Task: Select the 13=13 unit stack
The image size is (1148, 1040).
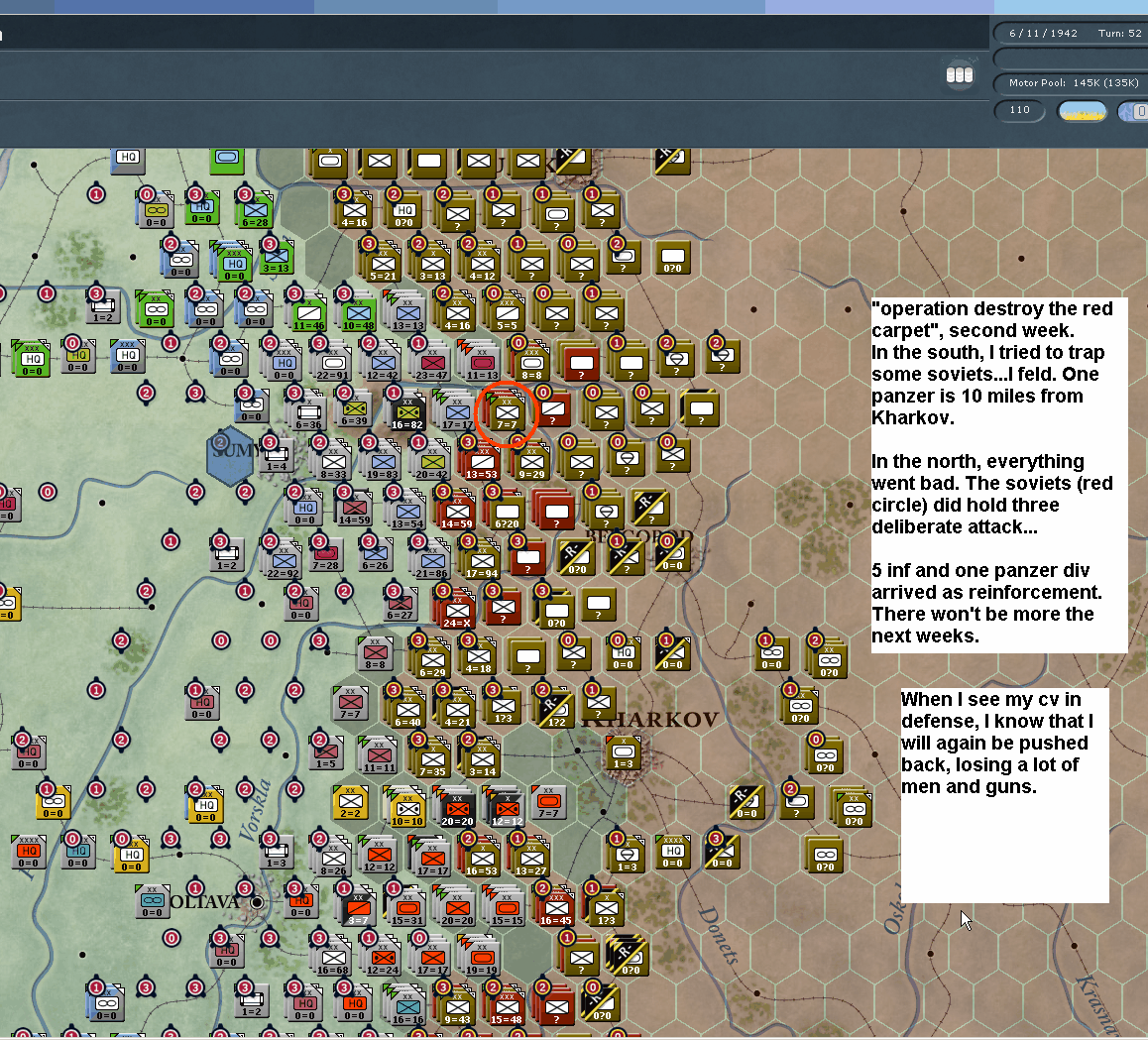Action: pyautogui.click(x=407, y=315)
